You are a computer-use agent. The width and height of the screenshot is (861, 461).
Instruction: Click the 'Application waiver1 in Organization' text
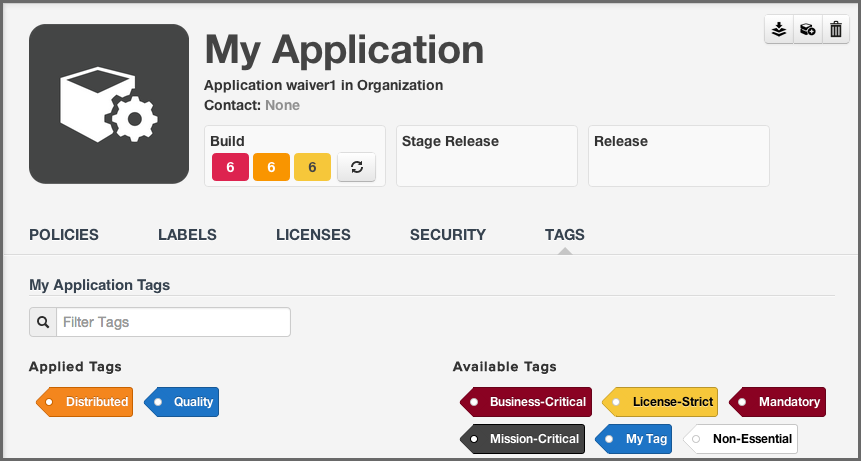coord(323,86)
